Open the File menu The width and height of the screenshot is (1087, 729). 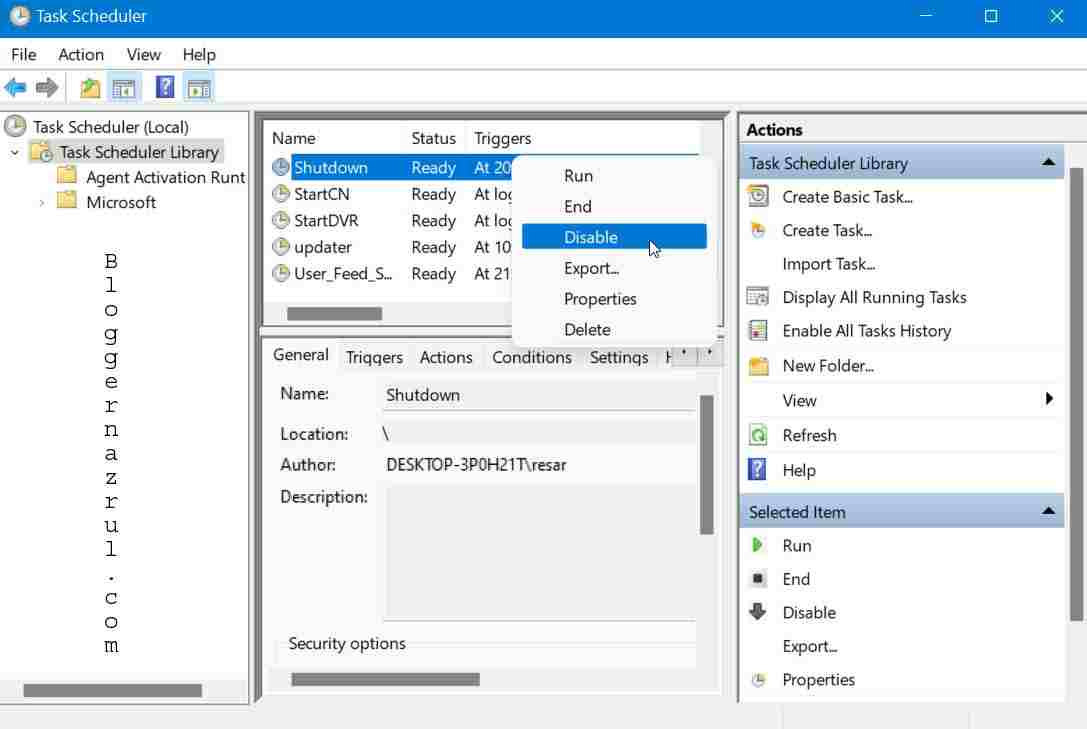click(x=24, y=54)
